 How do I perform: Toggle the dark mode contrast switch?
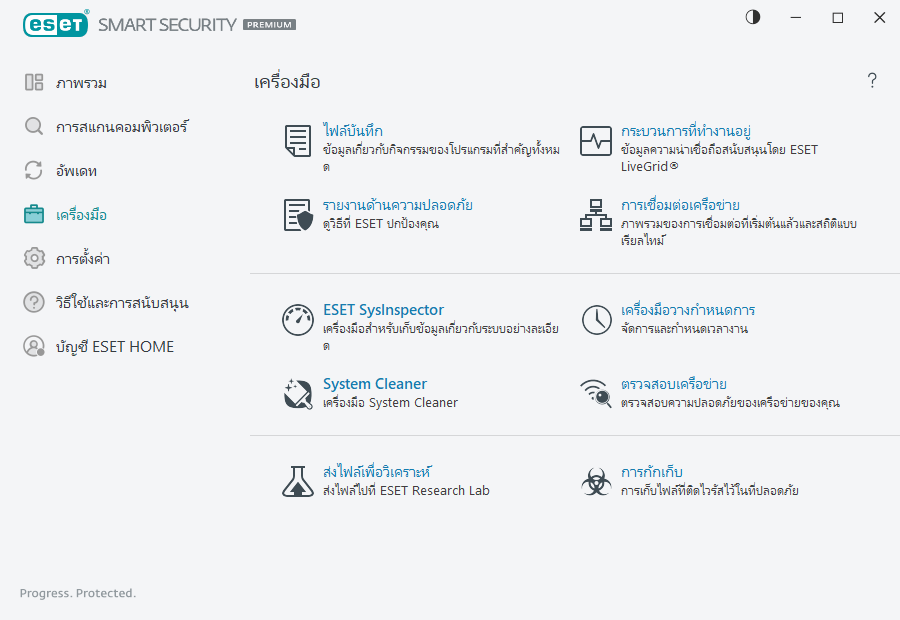coord(752,17)
